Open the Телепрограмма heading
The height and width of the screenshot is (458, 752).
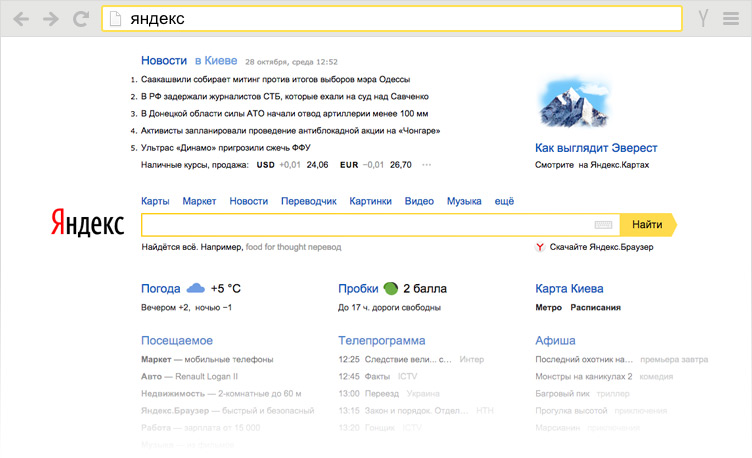tap(382, 341)
